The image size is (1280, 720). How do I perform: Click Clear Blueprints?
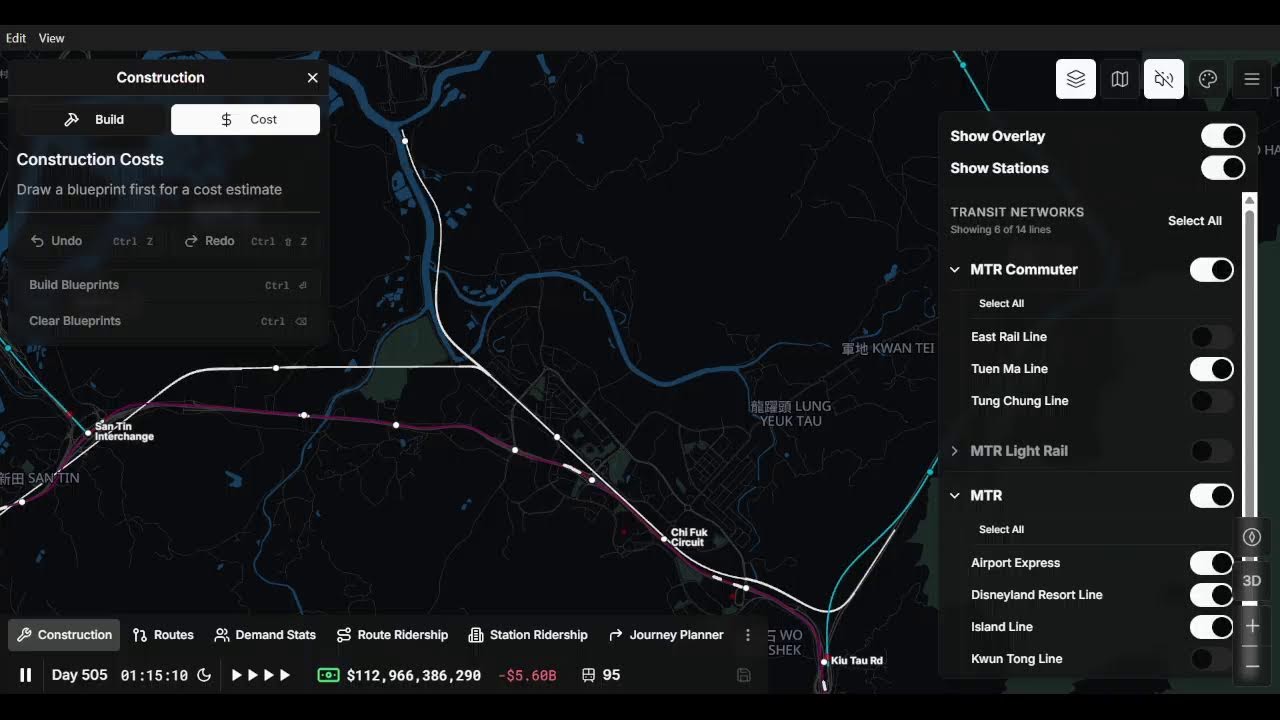[168, 321]
